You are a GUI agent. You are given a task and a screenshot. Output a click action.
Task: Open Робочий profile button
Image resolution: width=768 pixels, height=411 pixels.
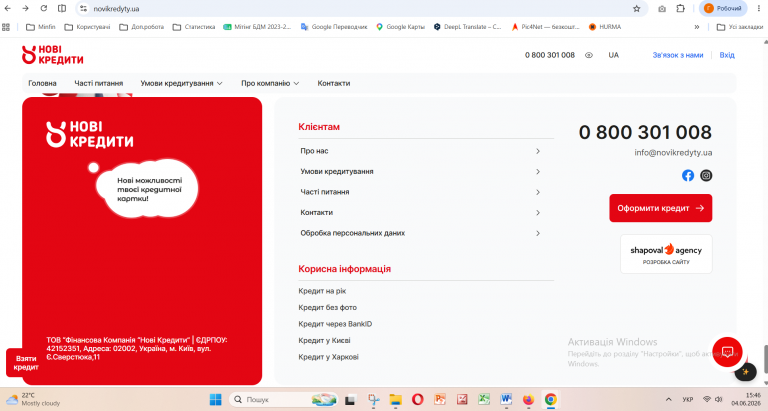(x=723, y=8)
